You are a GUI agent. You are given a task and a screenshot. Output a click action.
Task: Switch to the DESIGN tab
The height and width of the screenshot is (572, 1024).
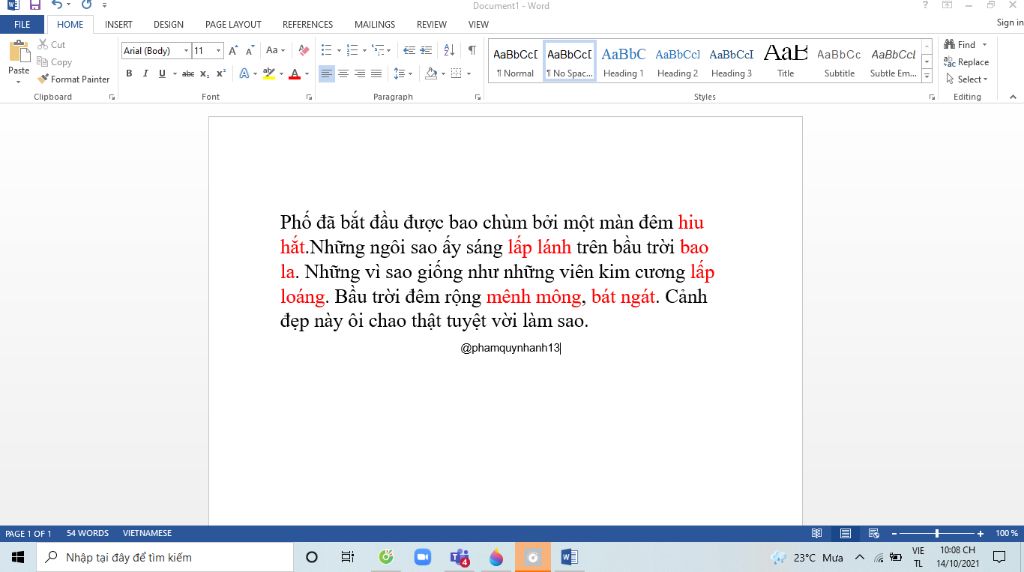168,25
